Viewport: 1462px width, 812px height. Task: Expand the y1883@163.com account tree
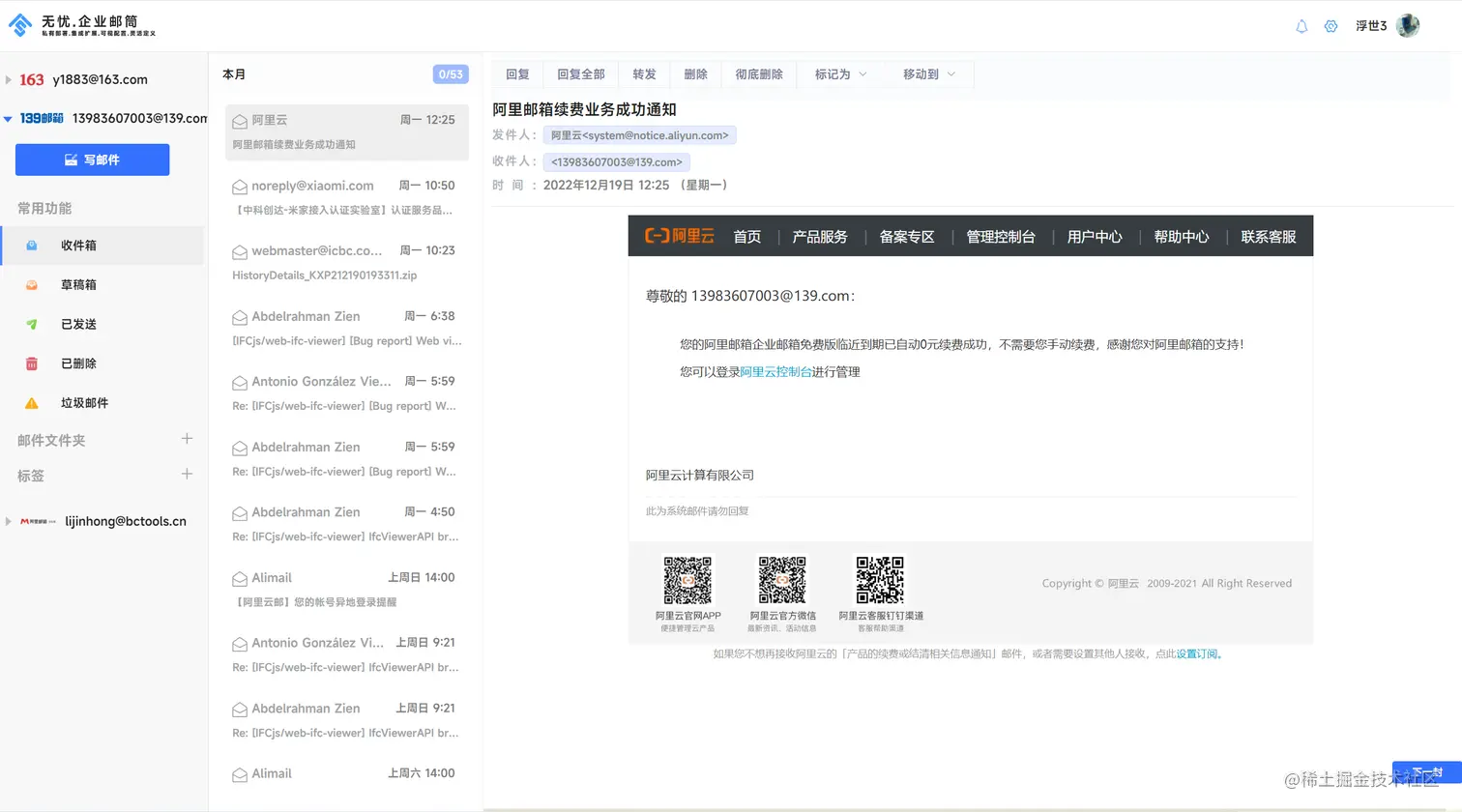point(8,79)
